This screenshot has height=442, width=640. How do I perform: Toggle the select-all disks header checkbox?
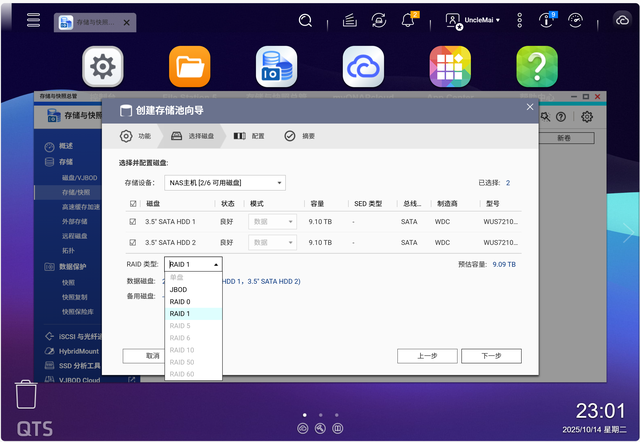coord(132,203)
